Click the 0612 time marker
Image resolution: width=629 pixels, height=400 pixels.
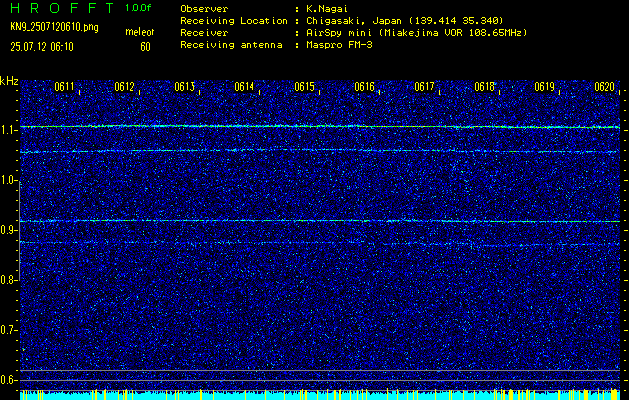[124, 87]
